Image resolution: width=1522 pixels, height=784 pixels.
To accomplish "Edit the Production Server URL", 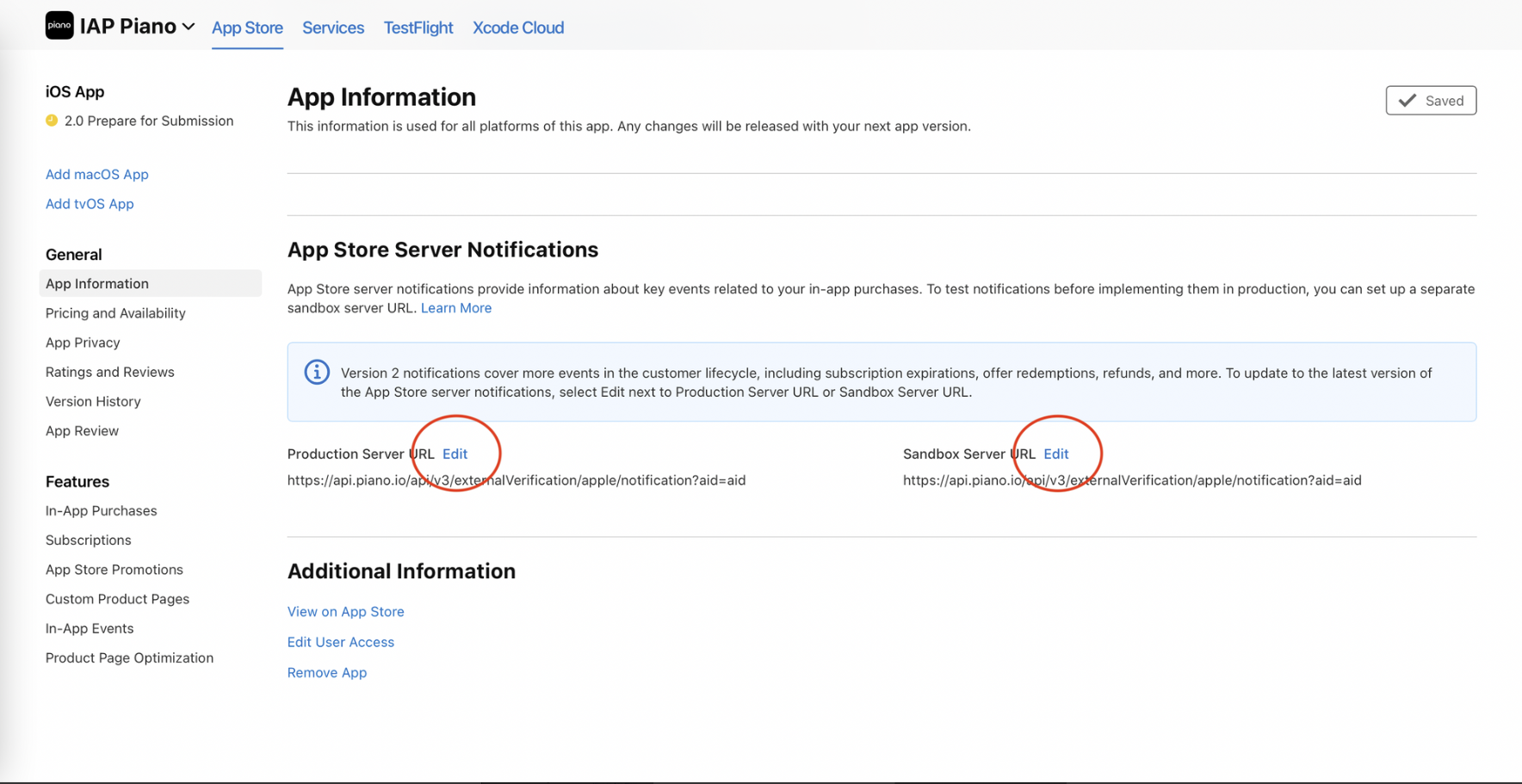I will coord(455,454).
